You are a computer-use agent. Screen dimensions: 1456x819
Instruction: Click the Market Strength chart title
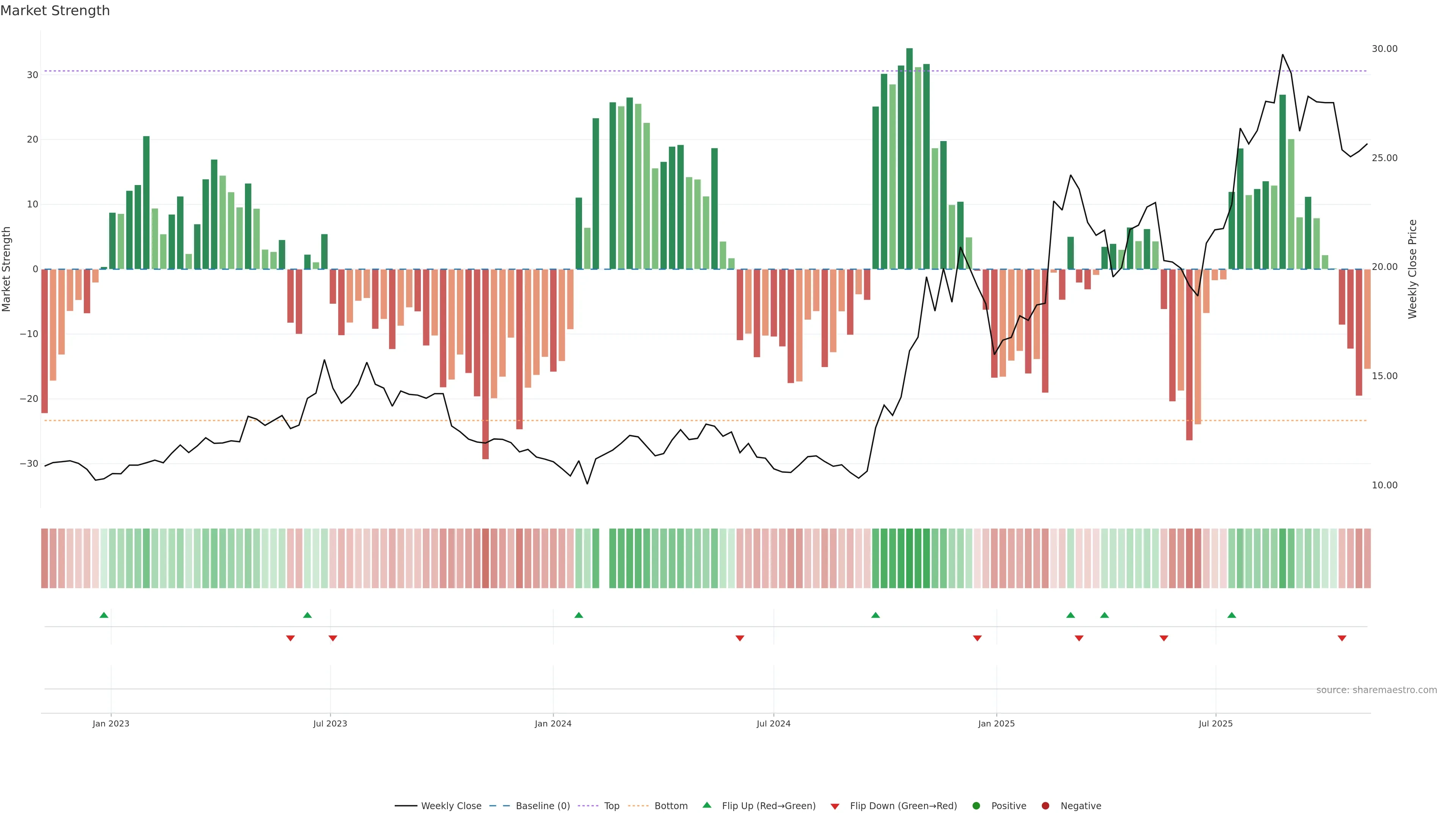(x=55, y=11)
